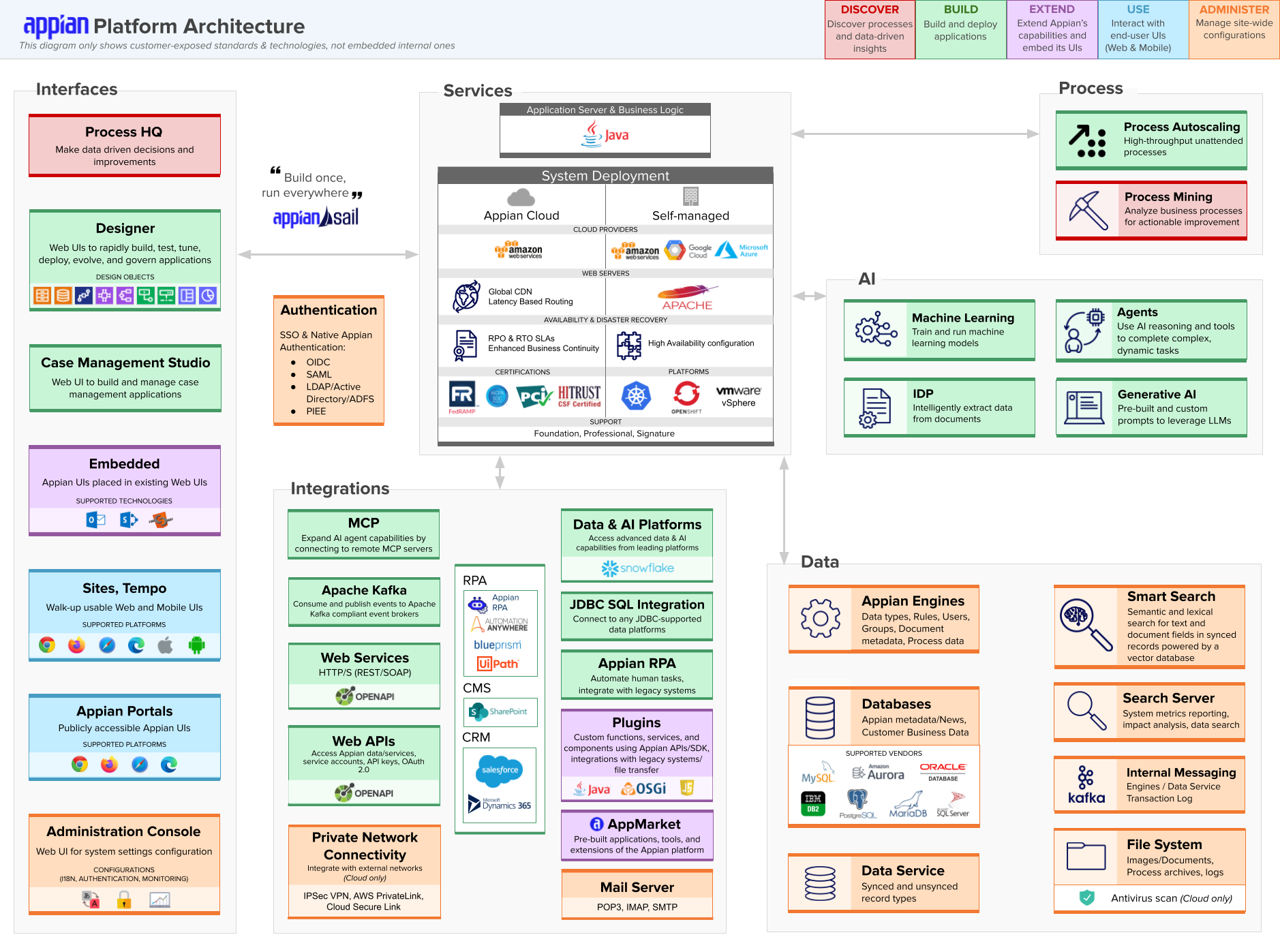1280x952 pixels.
Task: Open the AppMarket card
Action: [637, 835]
